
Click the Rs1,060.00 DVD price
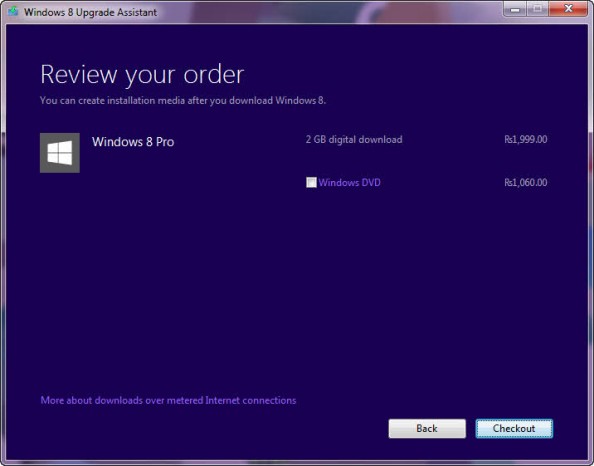tap(525, 183)
